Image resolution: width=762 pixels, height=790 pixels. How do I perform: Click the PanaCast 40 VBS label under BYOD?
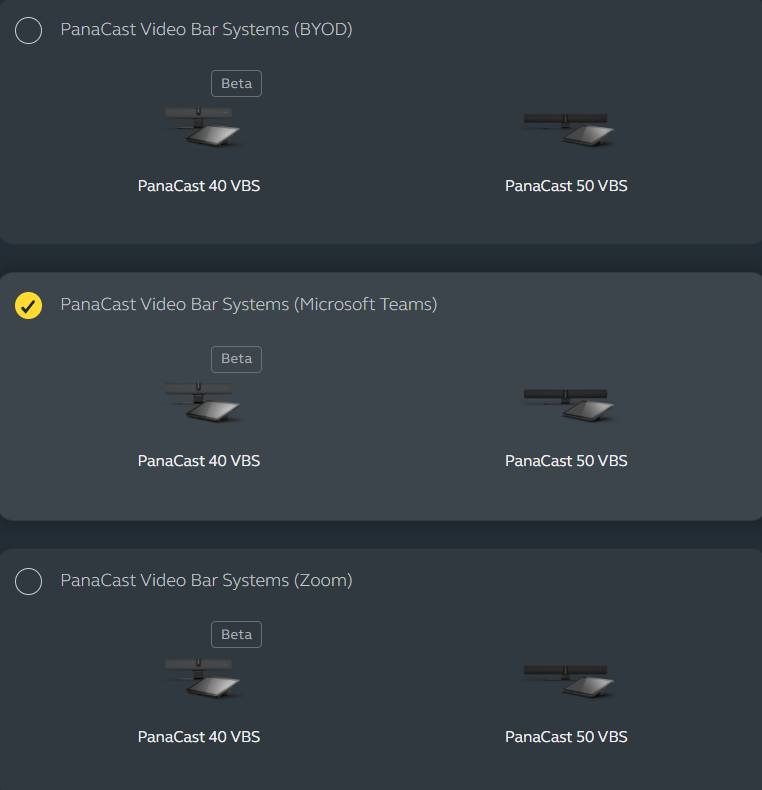[199, 186]
